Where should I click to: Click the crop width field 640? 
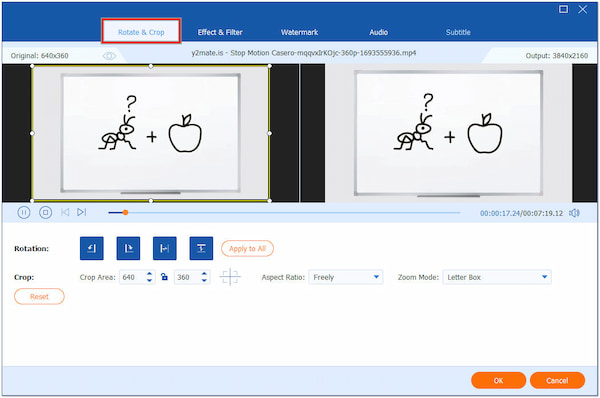[132, 277]
